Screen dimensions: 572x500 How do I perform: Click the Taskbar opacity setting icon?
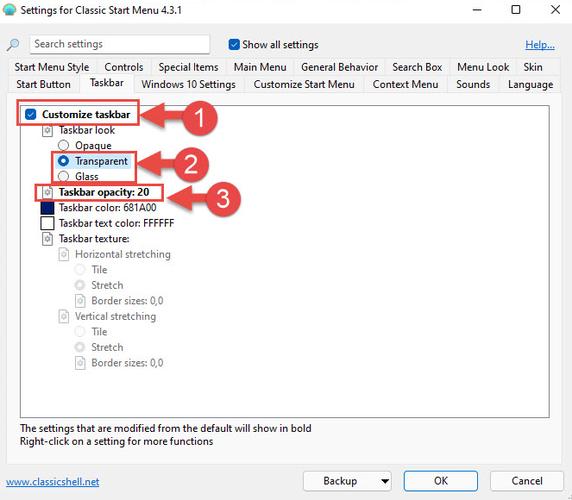pyautogui.click(x=47, y=192)
